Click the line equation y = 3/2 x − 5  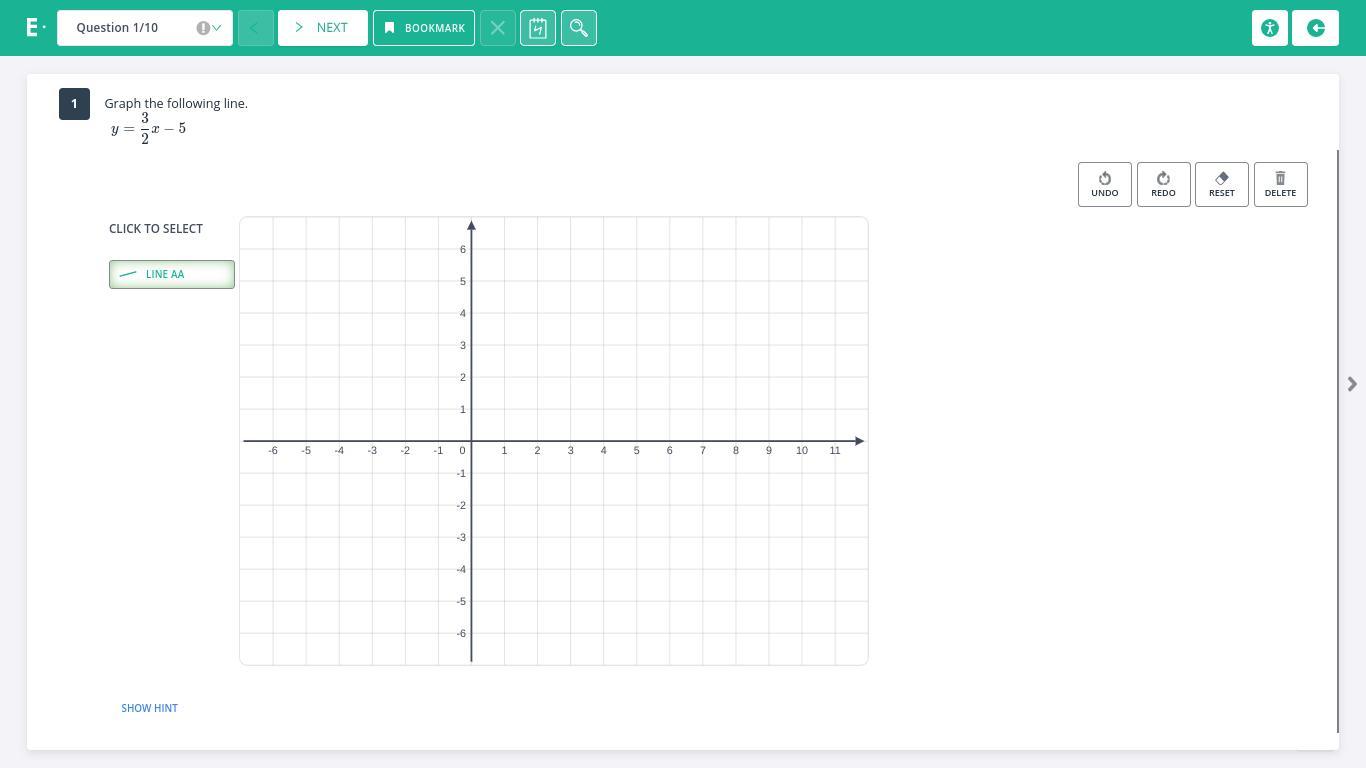point(149,129)
